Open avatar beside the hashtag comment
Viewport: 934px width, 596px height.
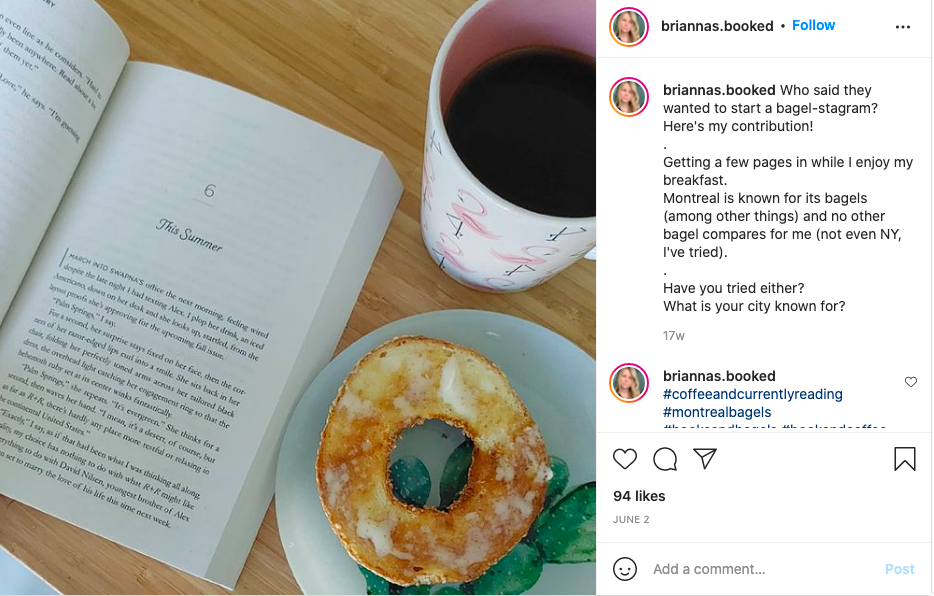[x=629, y=383]
